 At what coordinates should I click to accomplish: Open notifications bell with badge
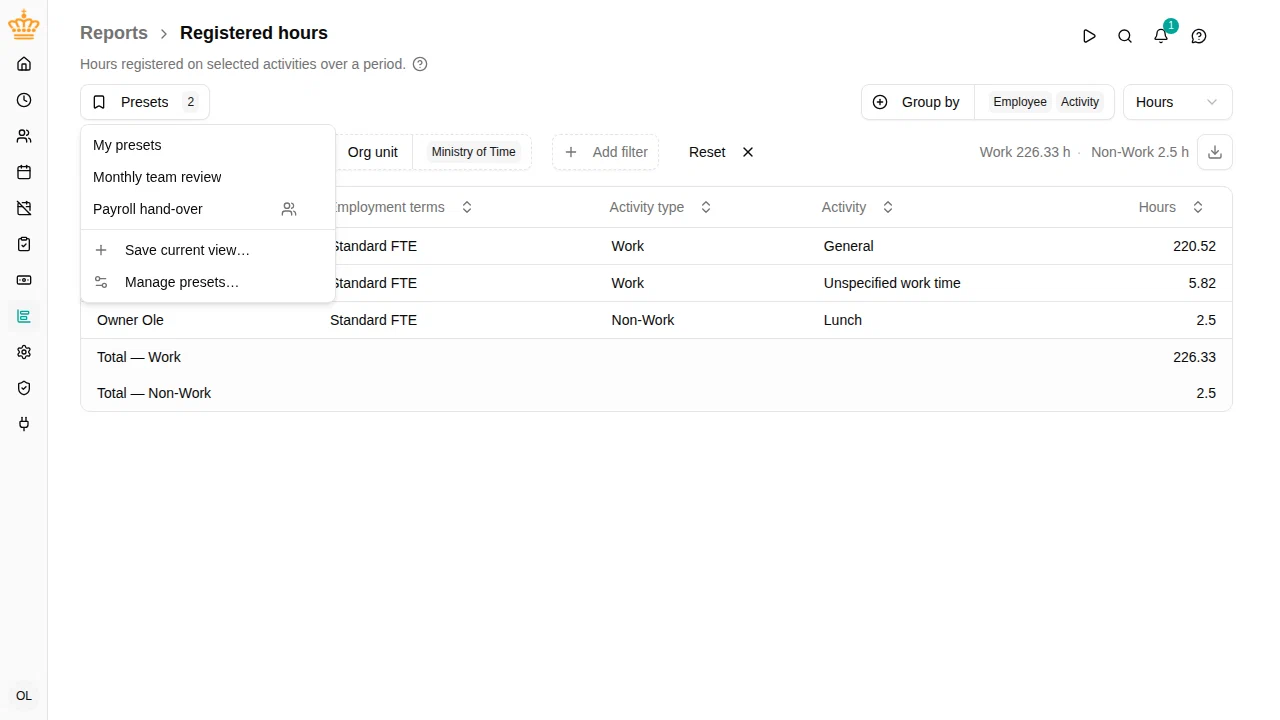coord(1161,36)
